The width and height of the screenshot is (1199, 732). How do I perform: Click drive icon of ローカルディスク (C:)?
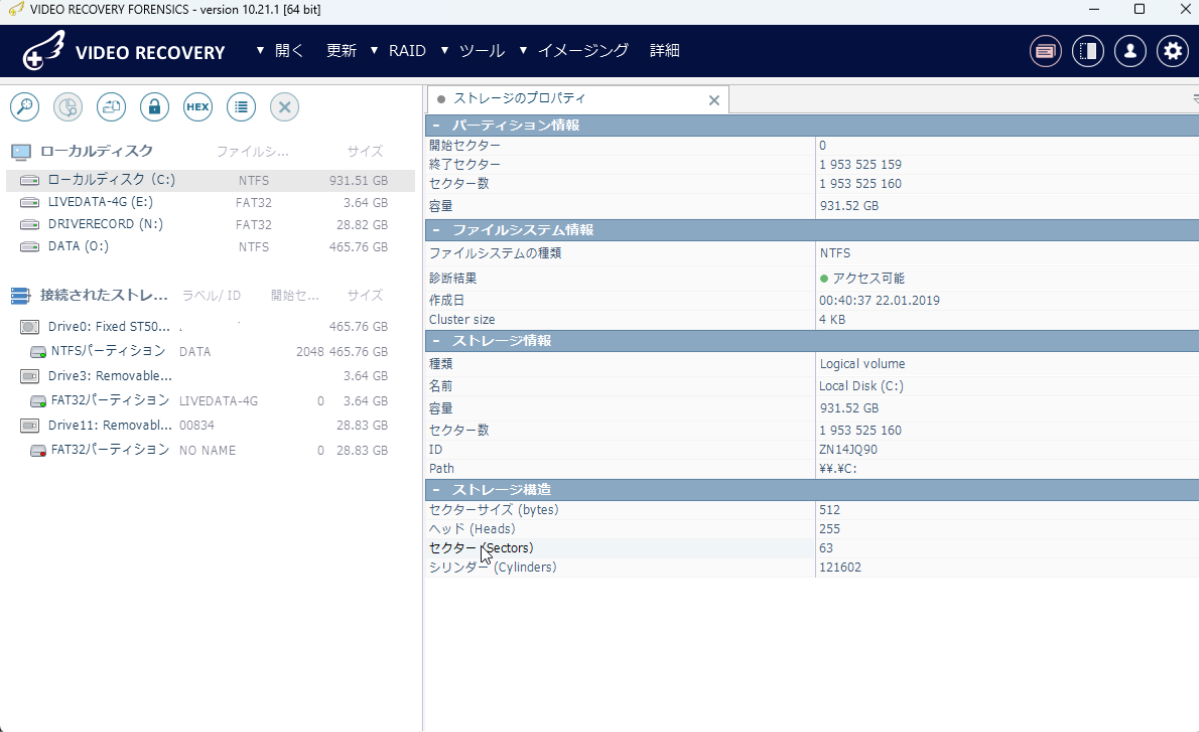30,181
